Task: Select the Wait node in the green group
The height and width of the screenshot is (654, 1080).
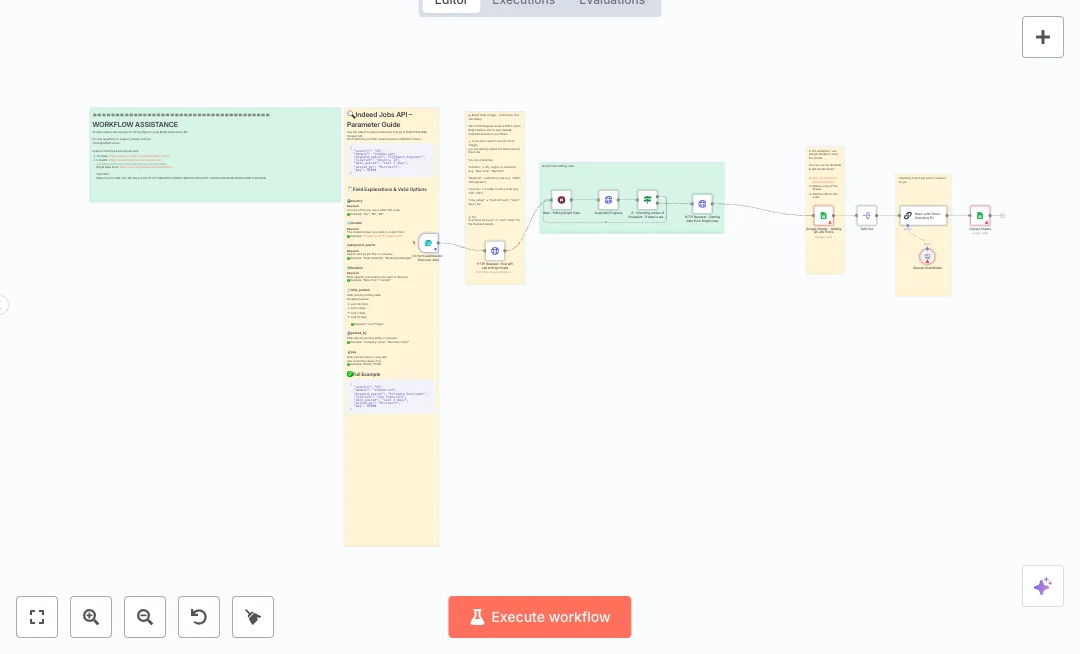Action: tap(561, 200)
